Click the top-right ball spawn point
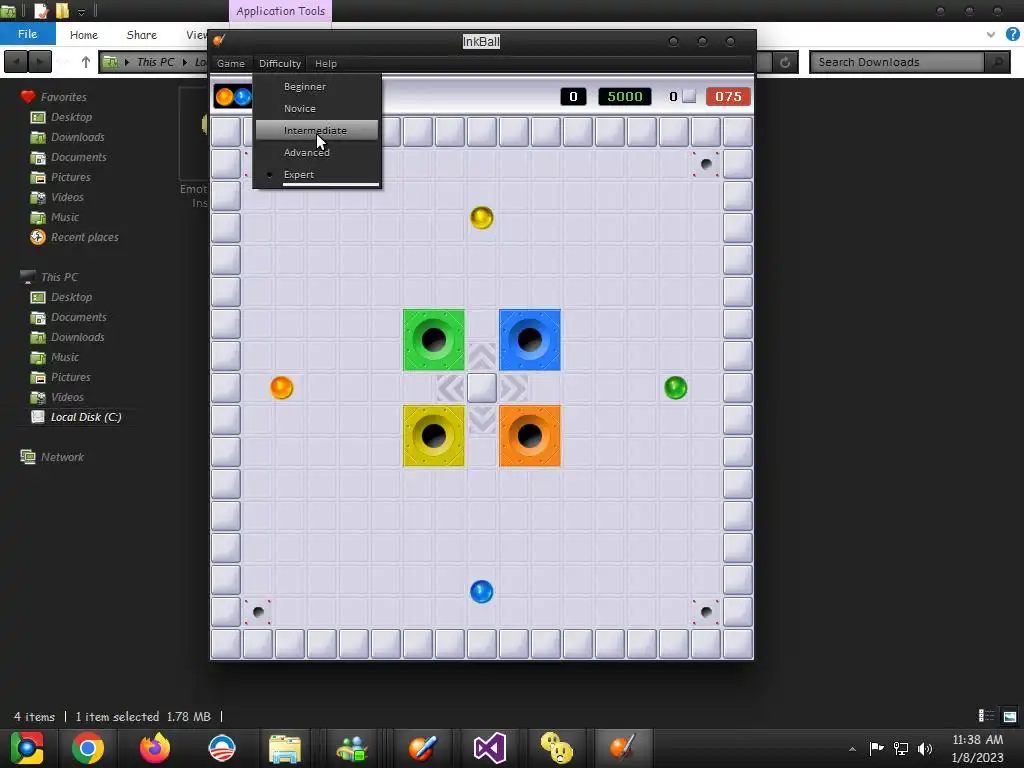This screenshot has width=1024, height=768. tap(706, 164)
